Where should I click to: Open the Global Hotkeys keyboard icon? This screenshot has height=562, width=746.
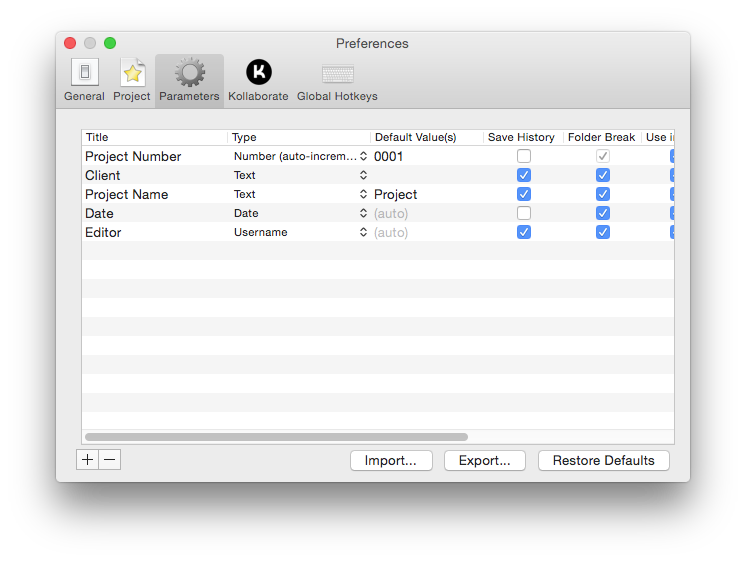pos(337,74)
